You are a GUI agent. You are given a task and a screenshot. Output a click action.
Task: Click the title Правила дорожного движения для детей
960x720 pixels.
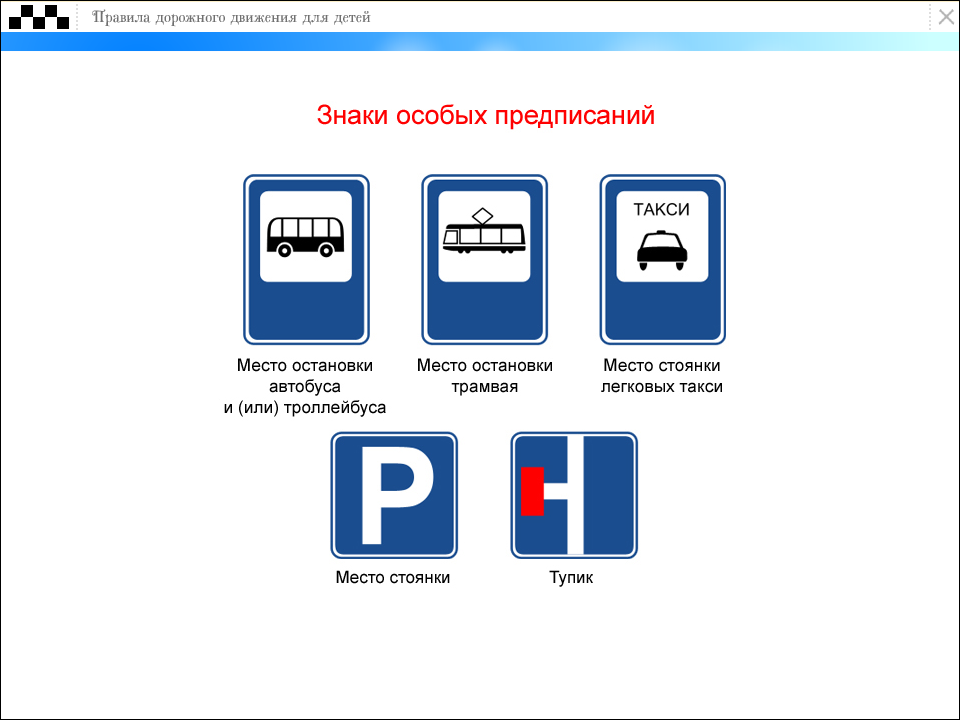click(231, 17)
